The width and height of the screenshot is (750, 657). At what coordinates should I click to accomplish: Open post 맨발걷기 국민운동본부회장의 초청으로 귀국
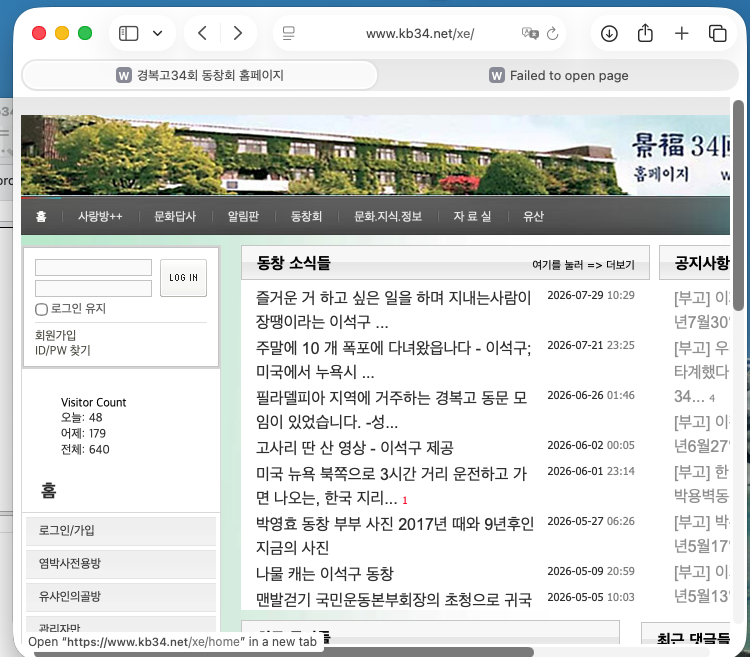393,599
